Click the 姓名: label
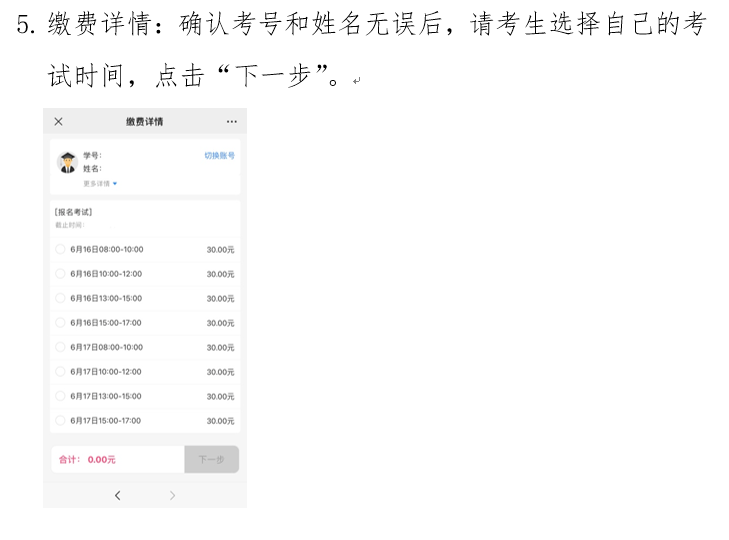729x540 pixels. tap(92, 168)
